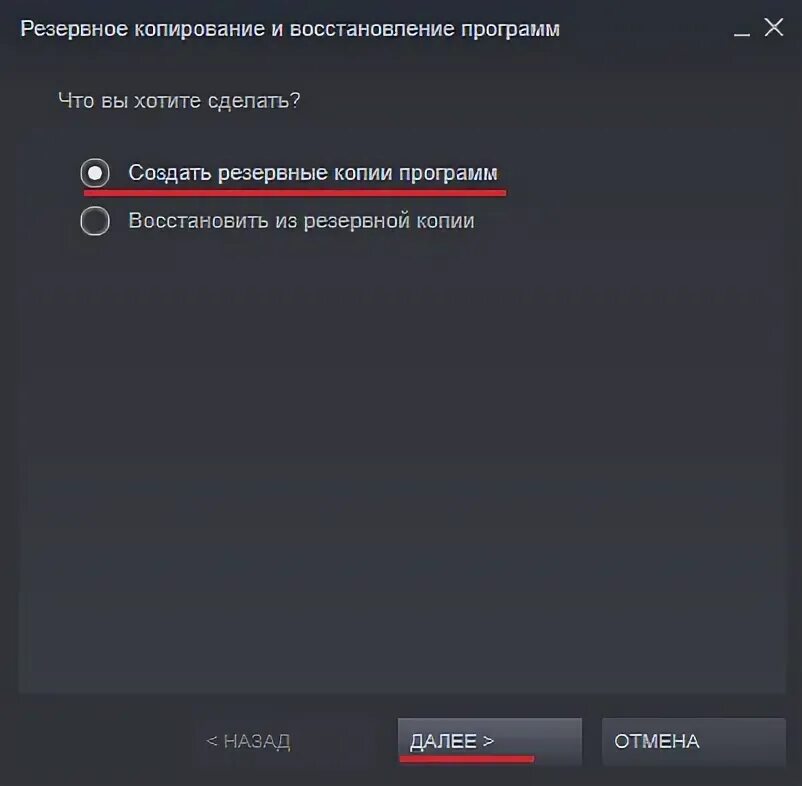Click the 'Восстановить из резервной копии' label text
The height and width of the screenshot is (786, 802).
coord(301,221)
